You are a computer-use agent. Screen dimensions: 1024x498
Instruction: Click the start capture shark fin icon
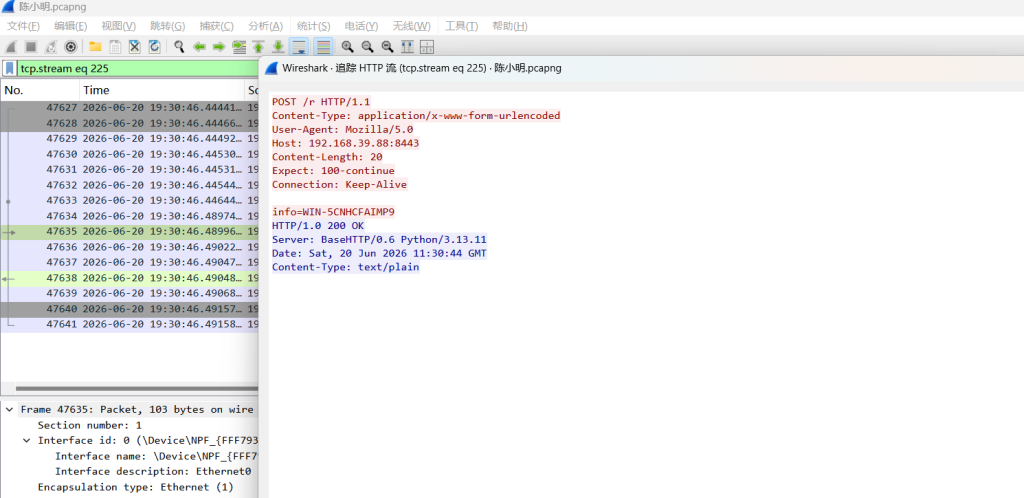pos(11,47)
